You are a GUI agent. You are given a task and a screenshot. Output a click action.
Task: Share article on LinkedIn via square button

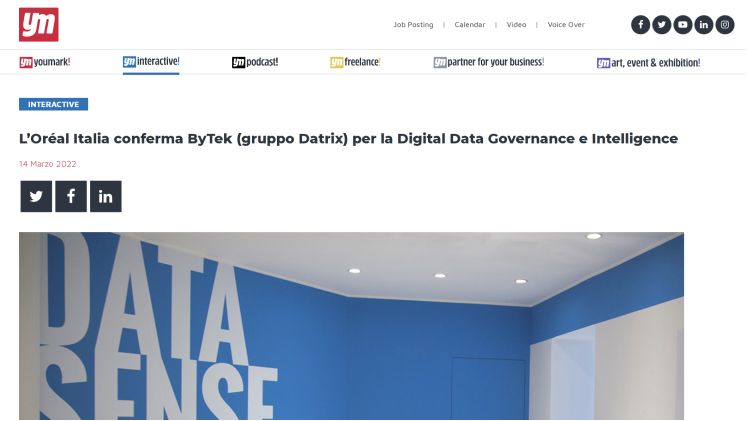[106, 196]
